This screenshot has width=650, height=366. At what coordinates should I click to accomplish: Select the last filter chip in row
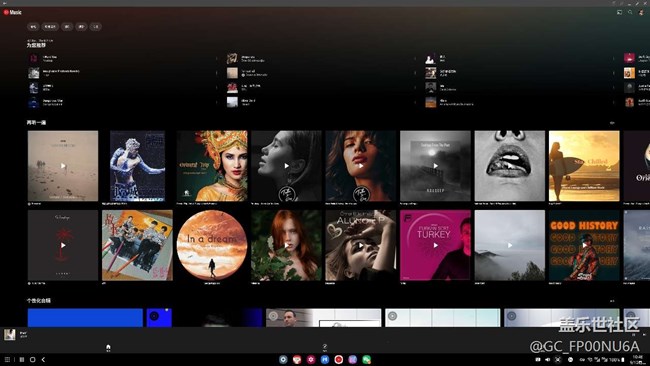coord(96,27)
